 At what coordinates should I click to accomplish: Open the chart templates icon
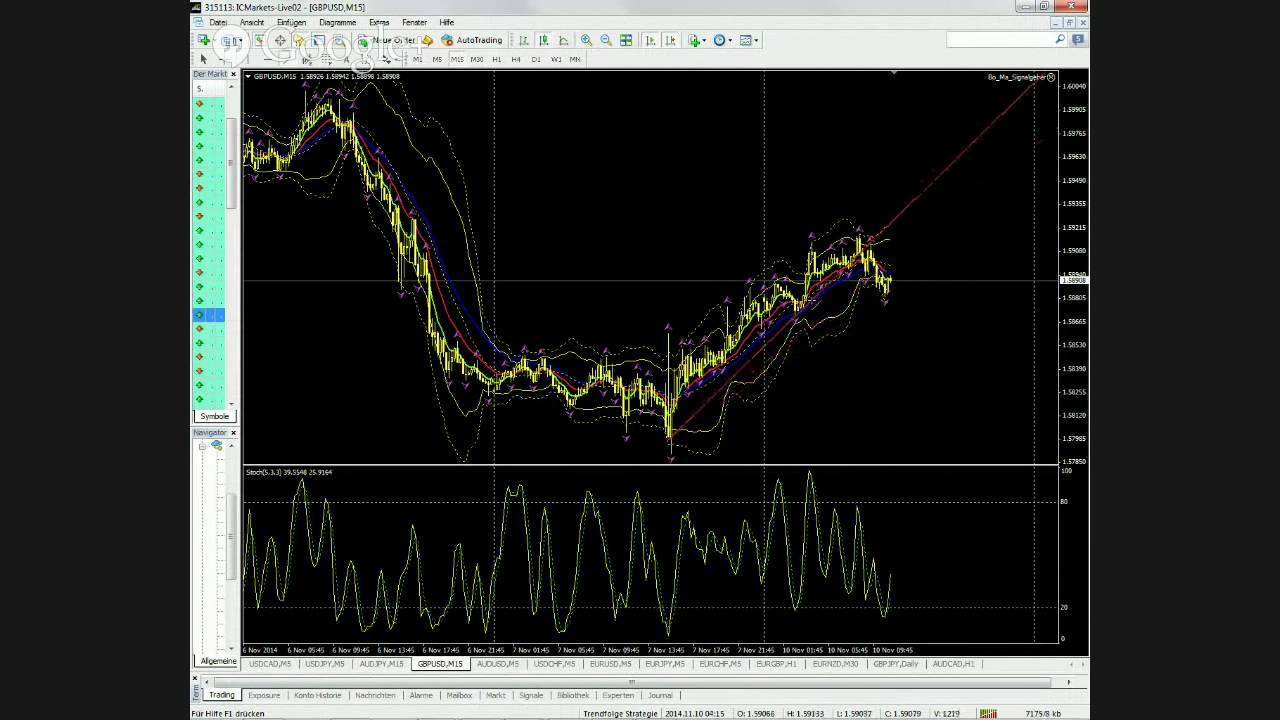[746, 40]
